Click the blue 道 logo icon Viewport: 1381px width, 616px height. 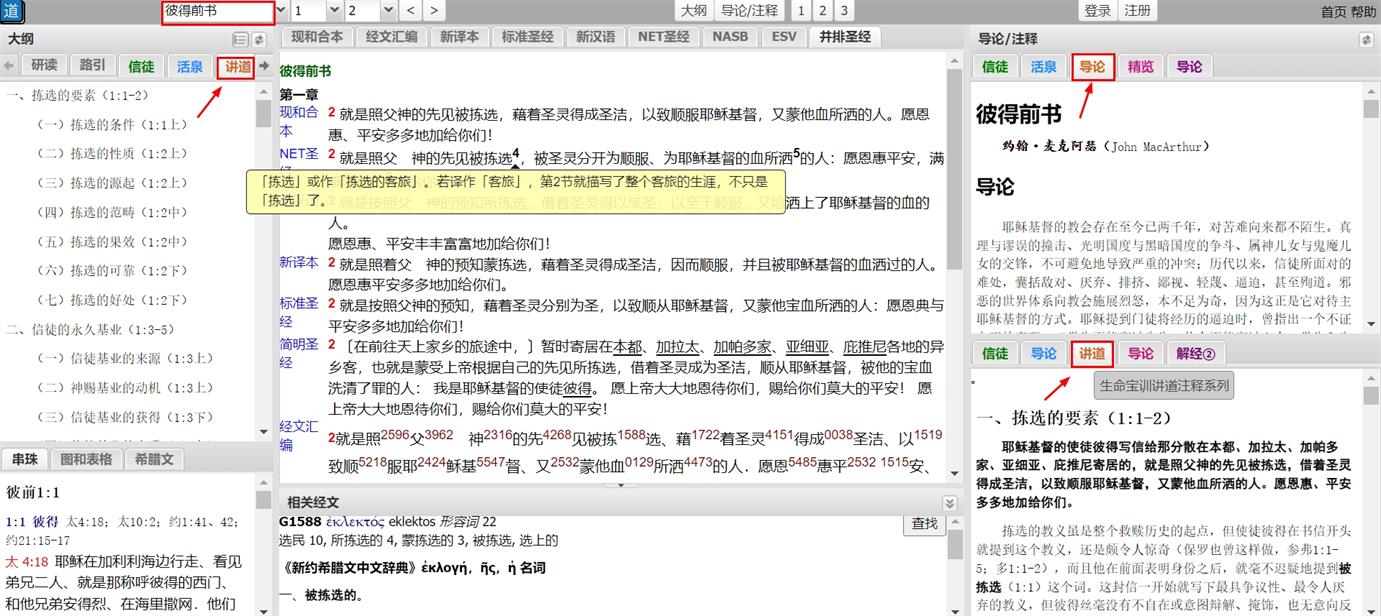(12, 11)
